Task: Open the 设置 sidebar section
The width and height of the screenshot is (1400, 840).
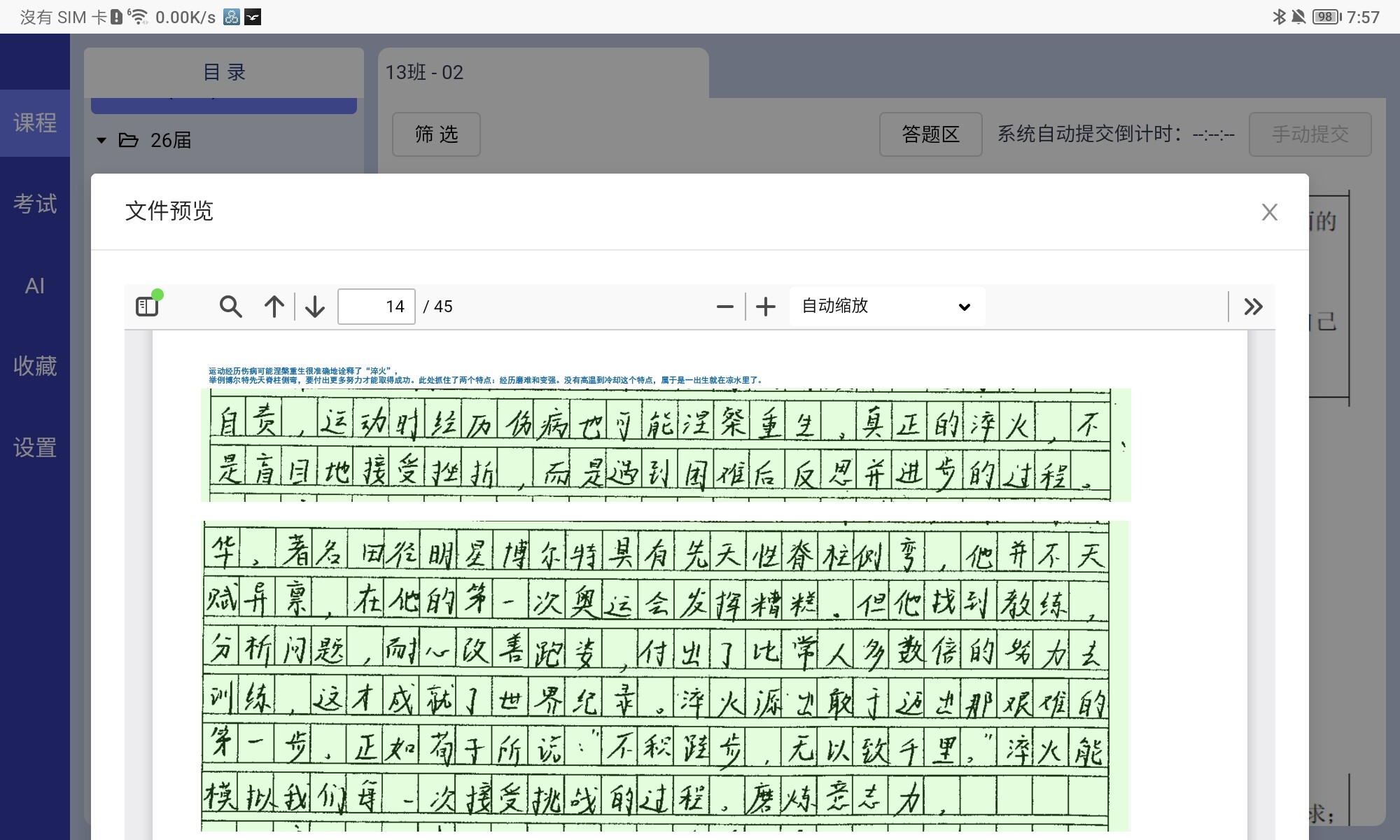Action: point(35,447)
